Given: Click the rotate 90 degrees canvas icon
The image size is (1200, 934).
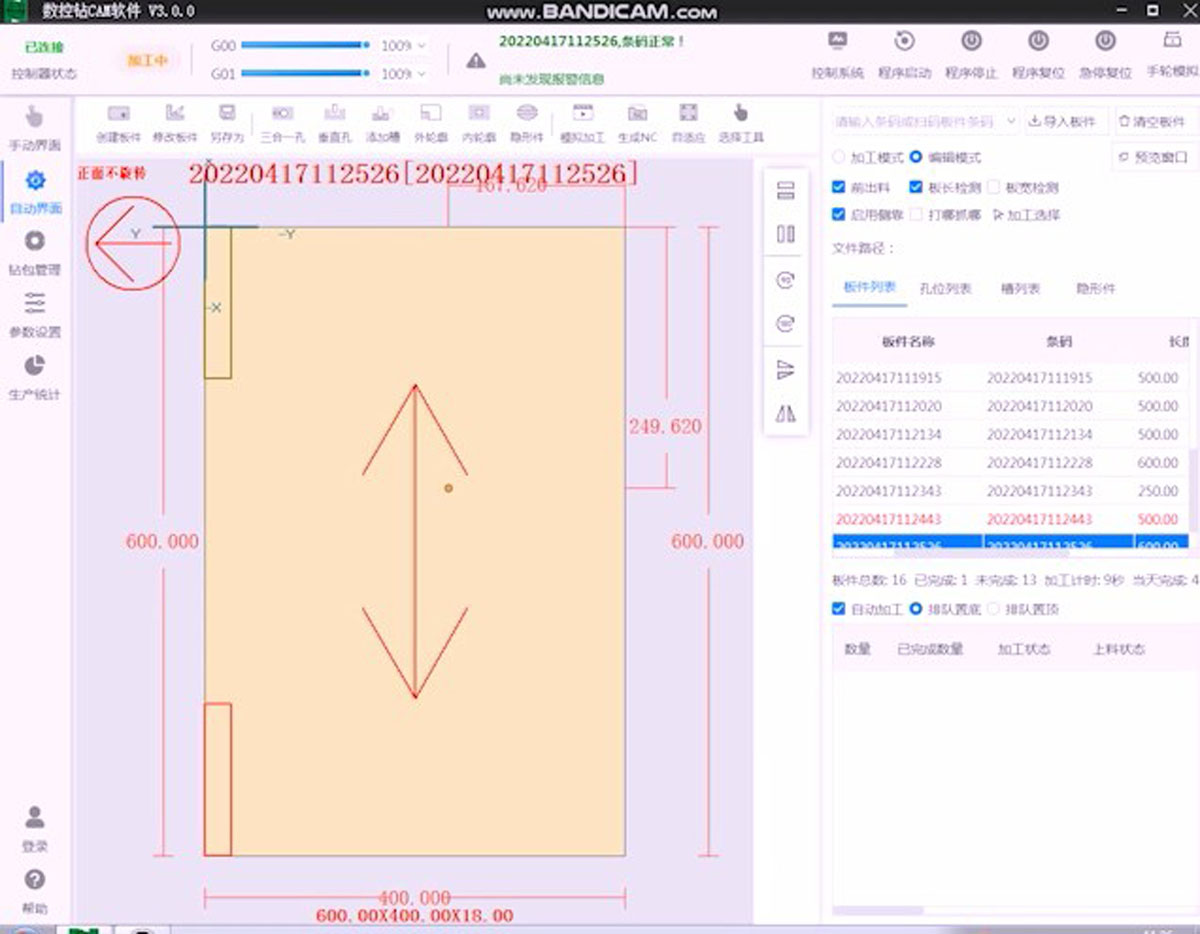Looking at the screenshot, I should tap(786, 281).
